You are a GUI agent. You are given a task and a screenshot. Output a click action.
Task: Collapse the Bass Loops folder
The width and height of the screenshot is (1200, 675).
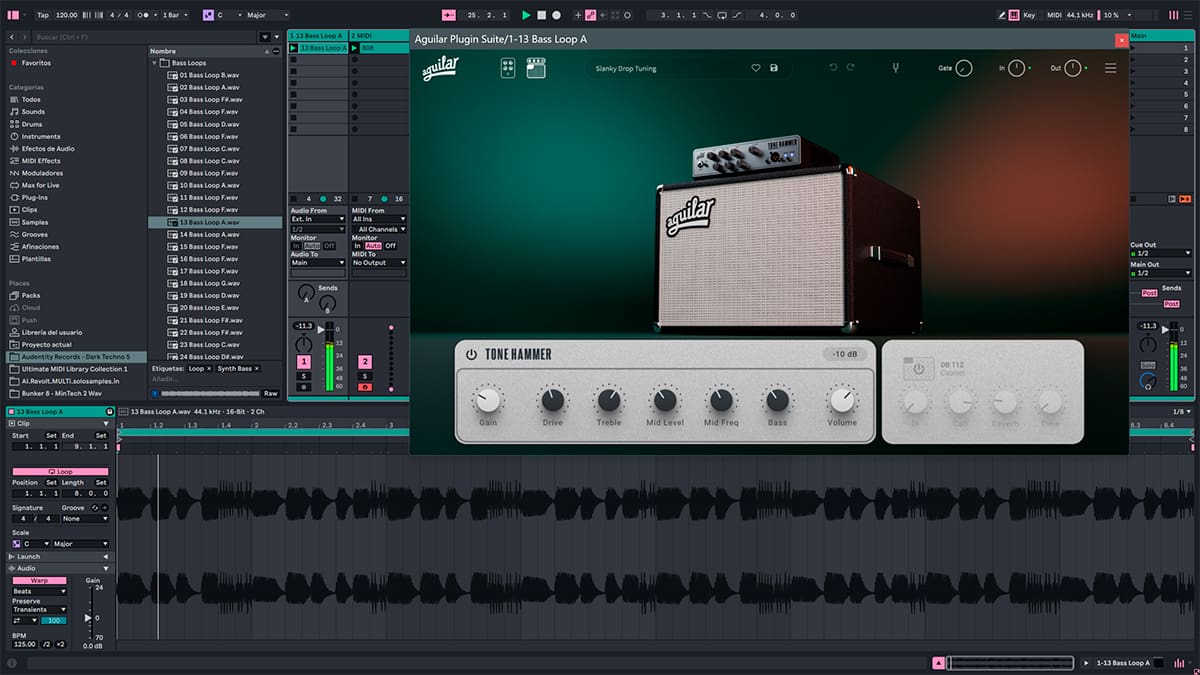coord(156,63)
